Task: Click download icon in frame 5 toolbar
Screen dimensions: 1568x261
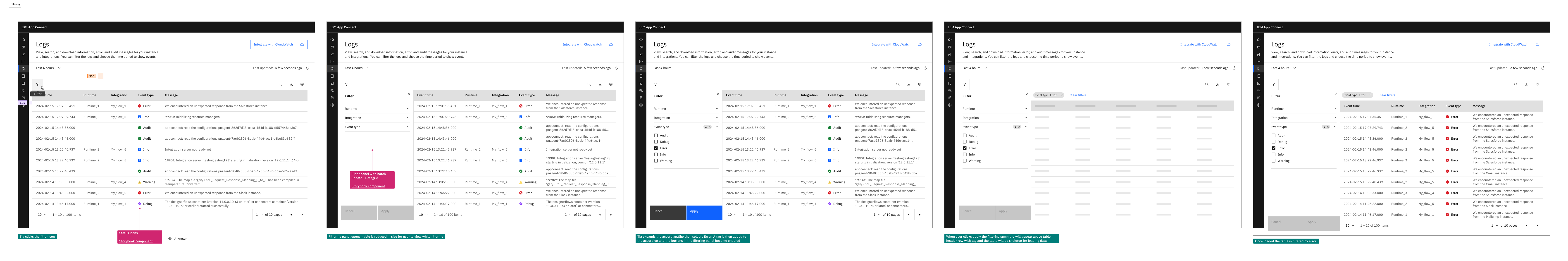Action: tap(1527, 85)
